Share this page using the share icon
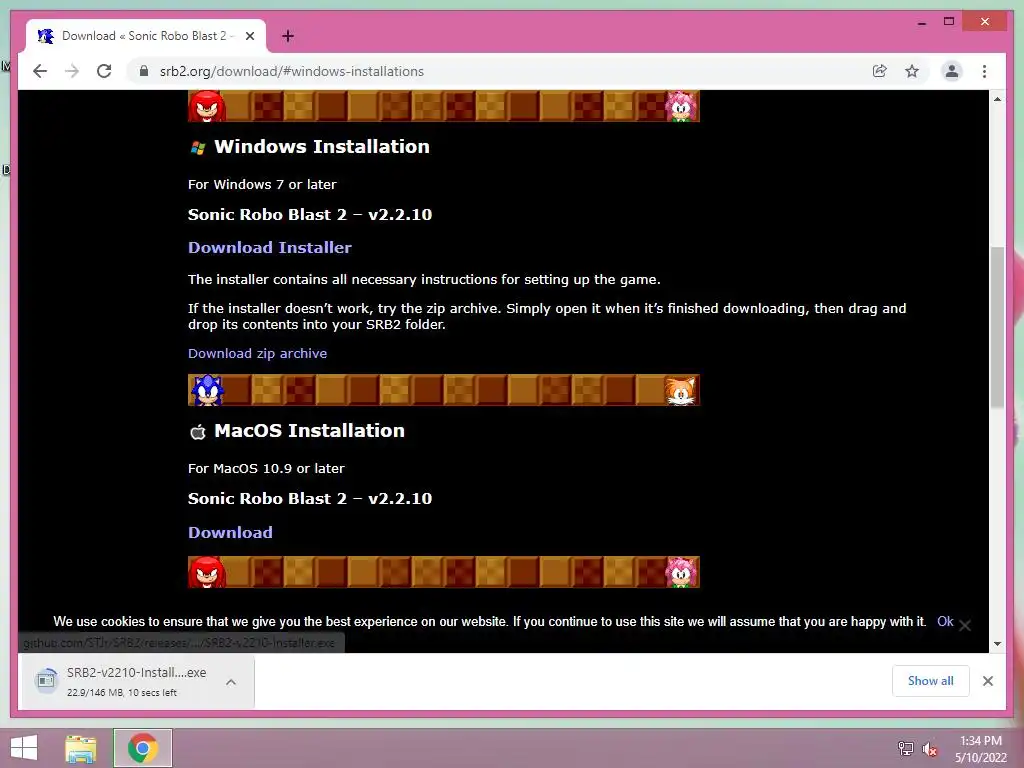This screenshot has width=1024, height=768. [x=880, y=71]
